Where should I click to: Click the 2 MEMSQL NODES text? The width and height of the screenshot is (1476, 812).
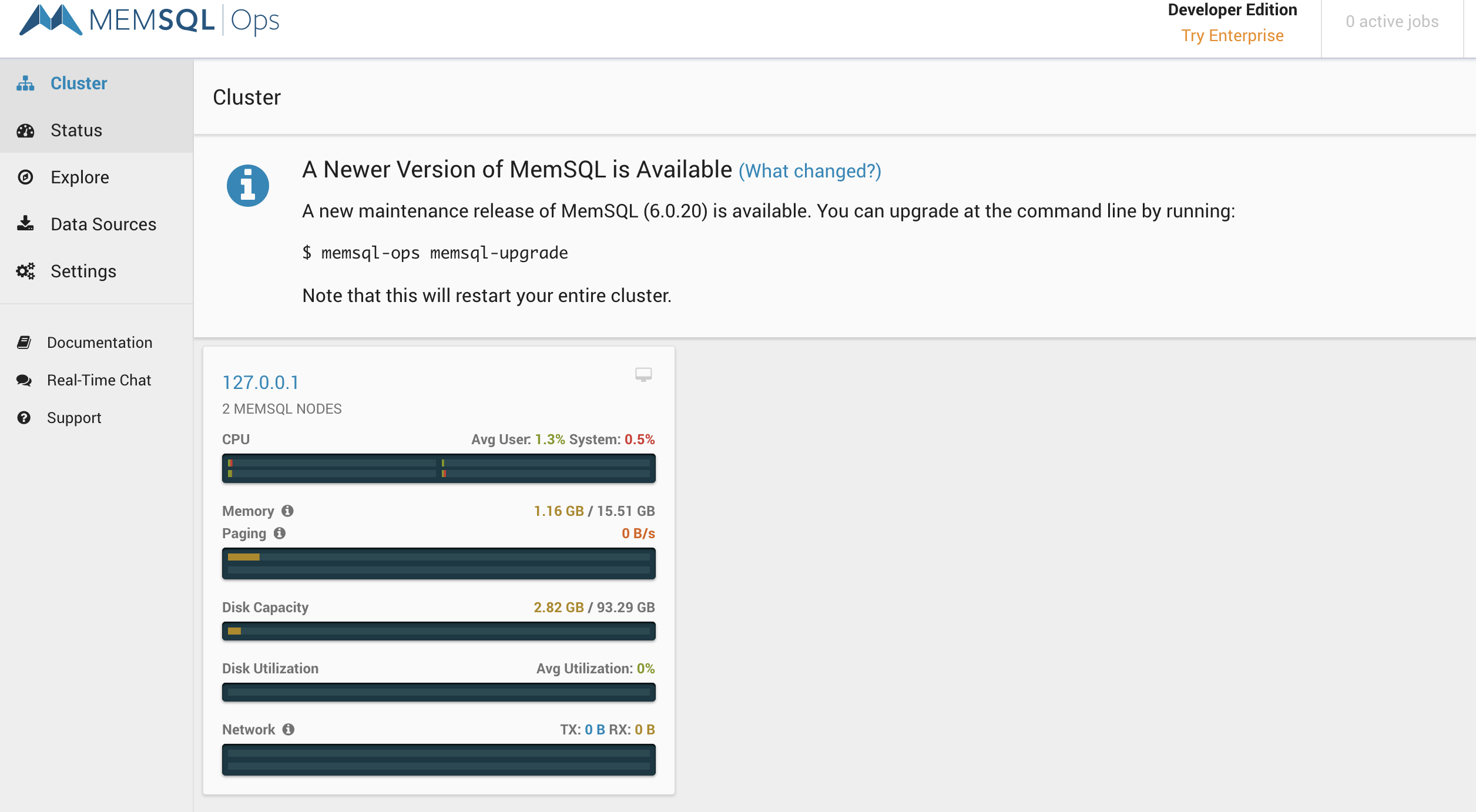[282, 409]
